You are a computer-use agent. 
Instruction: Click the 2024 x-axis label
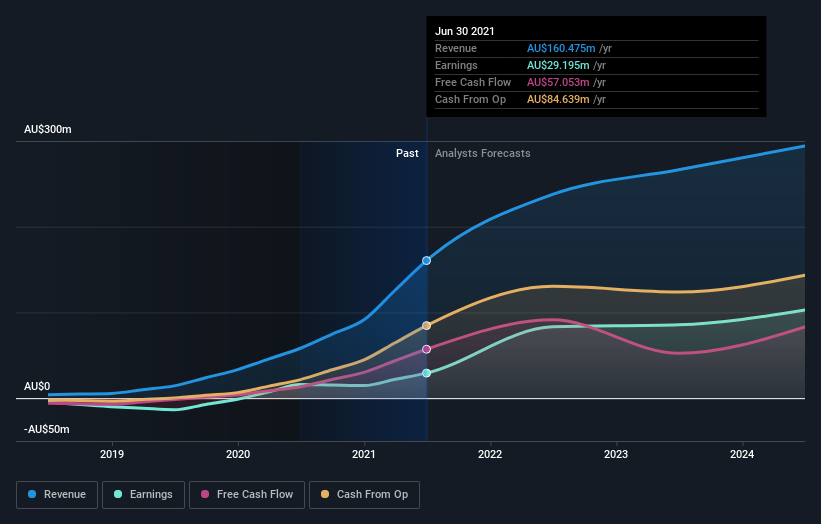pyautogui.click(x=742, y=454)
